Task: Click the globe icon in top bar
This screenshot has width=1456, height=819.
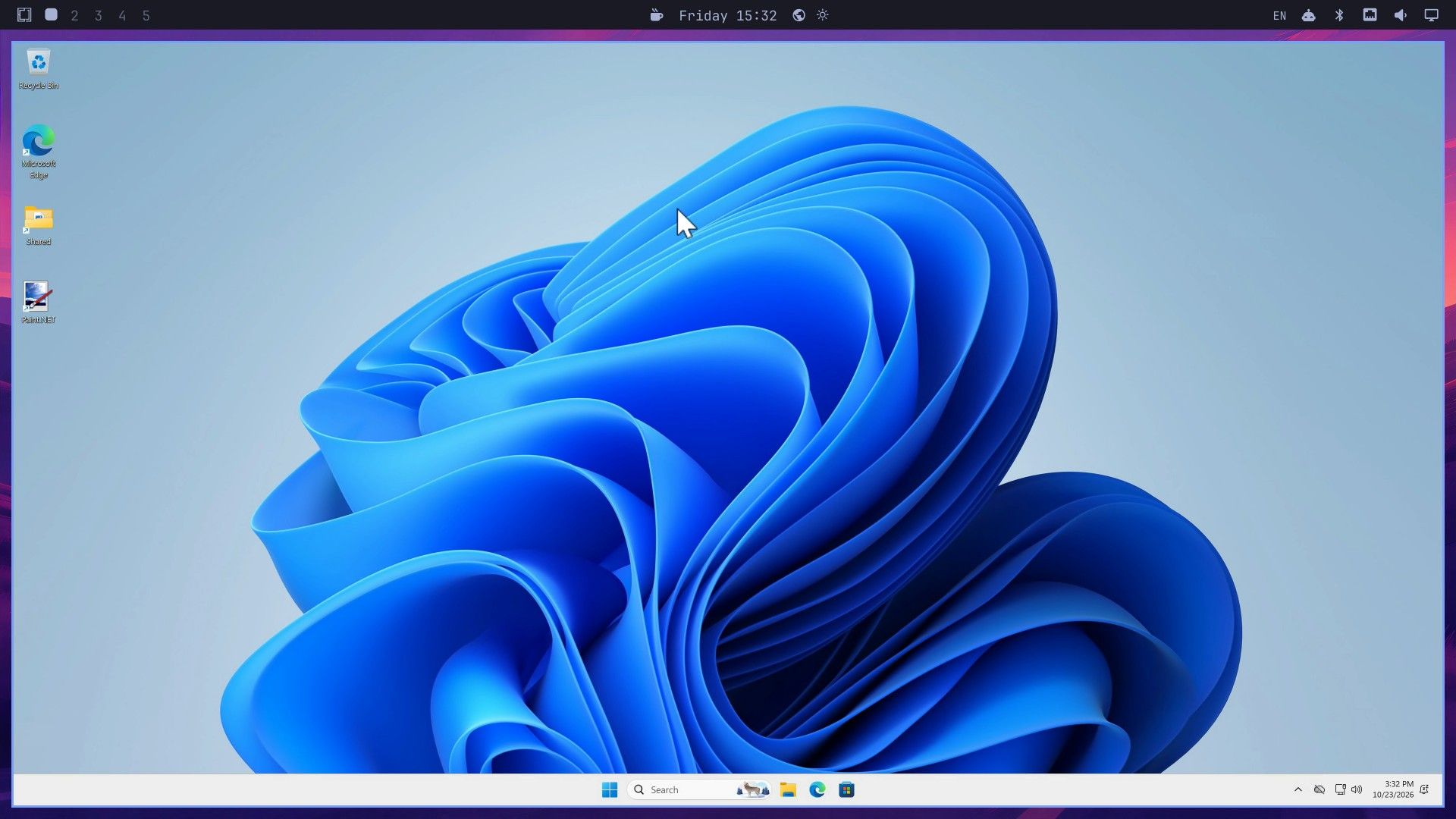Action: (x=799, y=15)
